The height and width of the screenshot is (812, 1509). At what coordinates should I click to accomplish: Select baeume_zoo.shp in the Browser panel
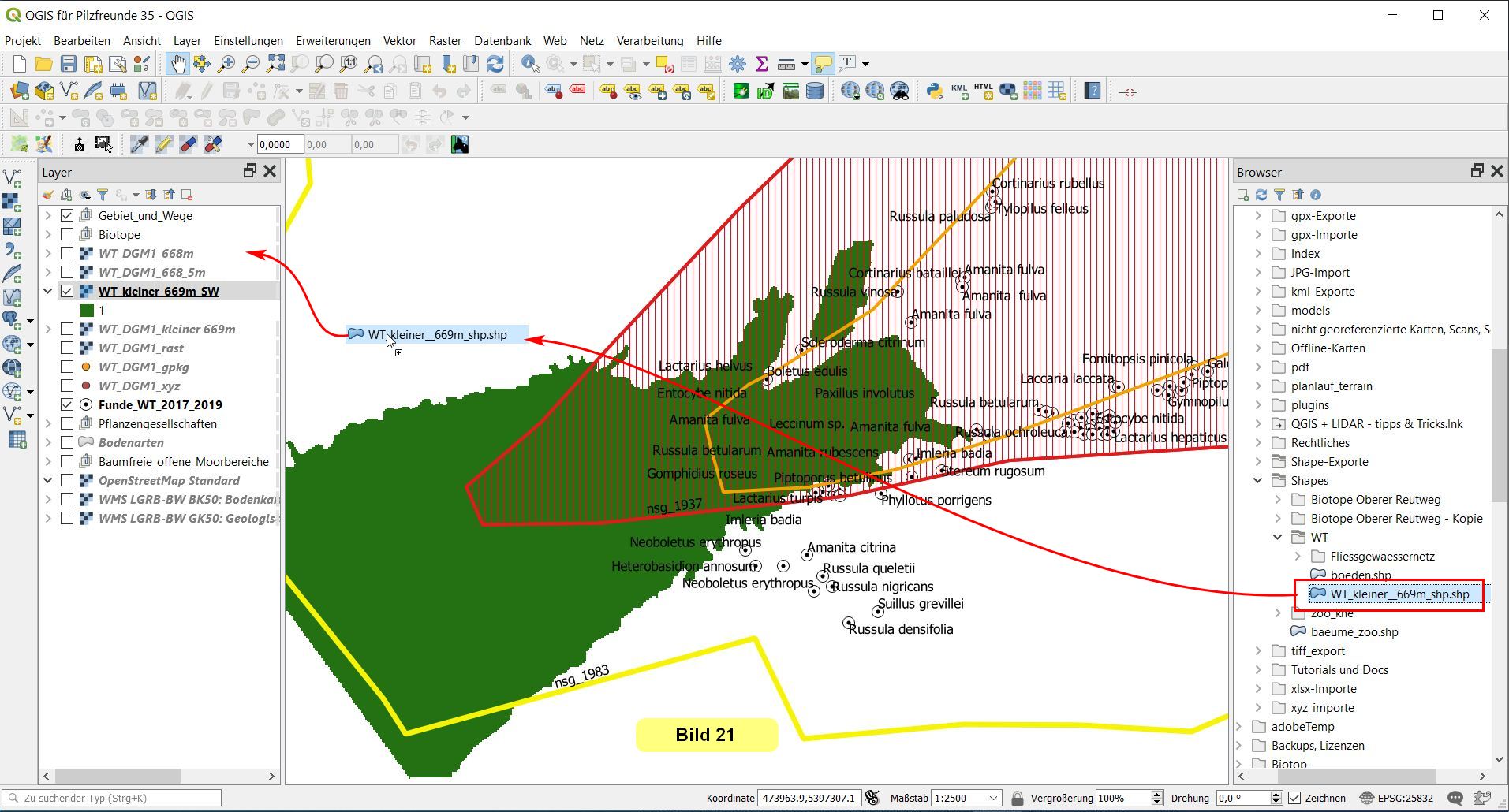(x=1354, y=631)
